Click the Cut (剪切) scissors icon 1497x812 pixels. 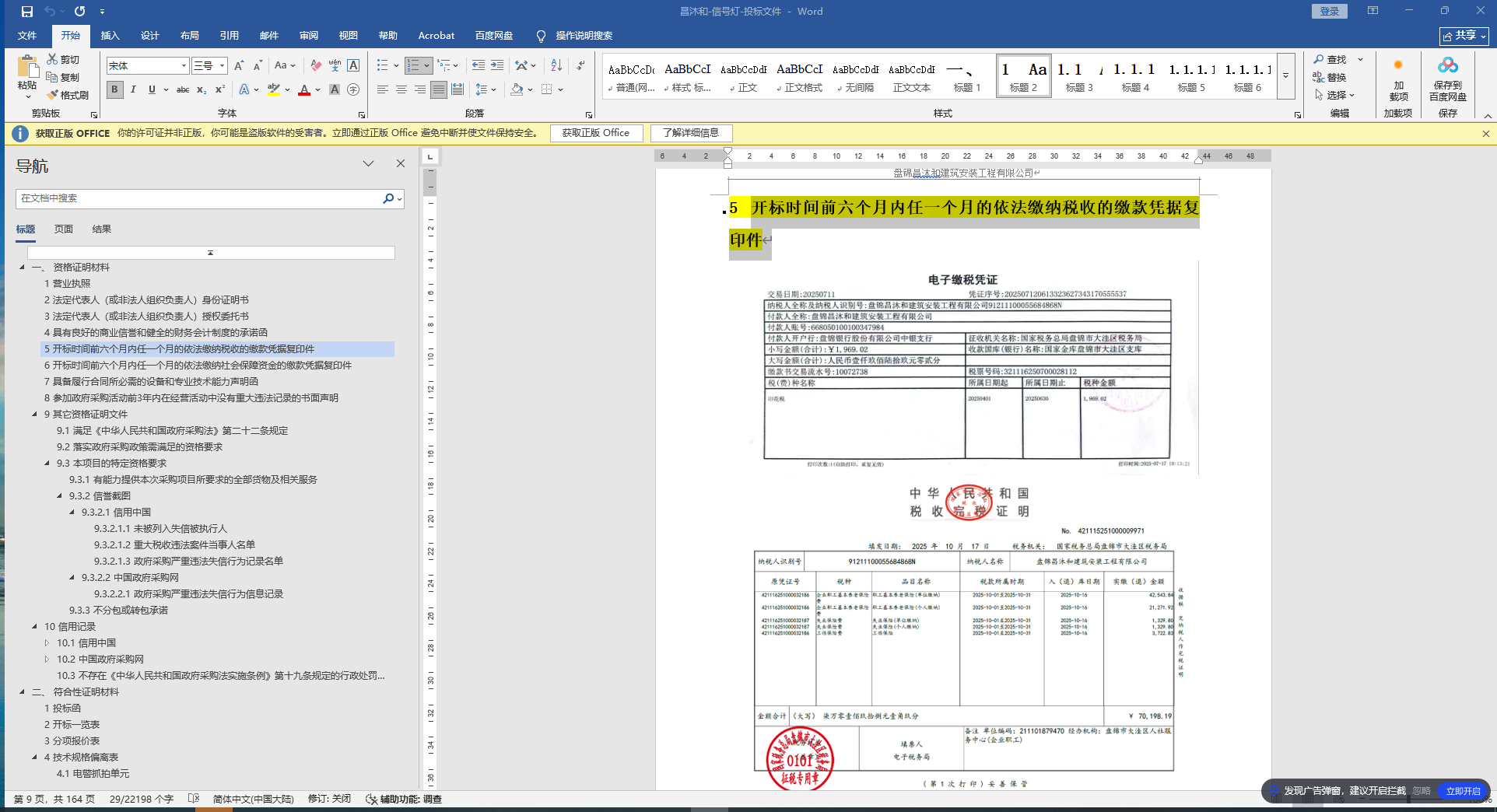pos(52,59)
